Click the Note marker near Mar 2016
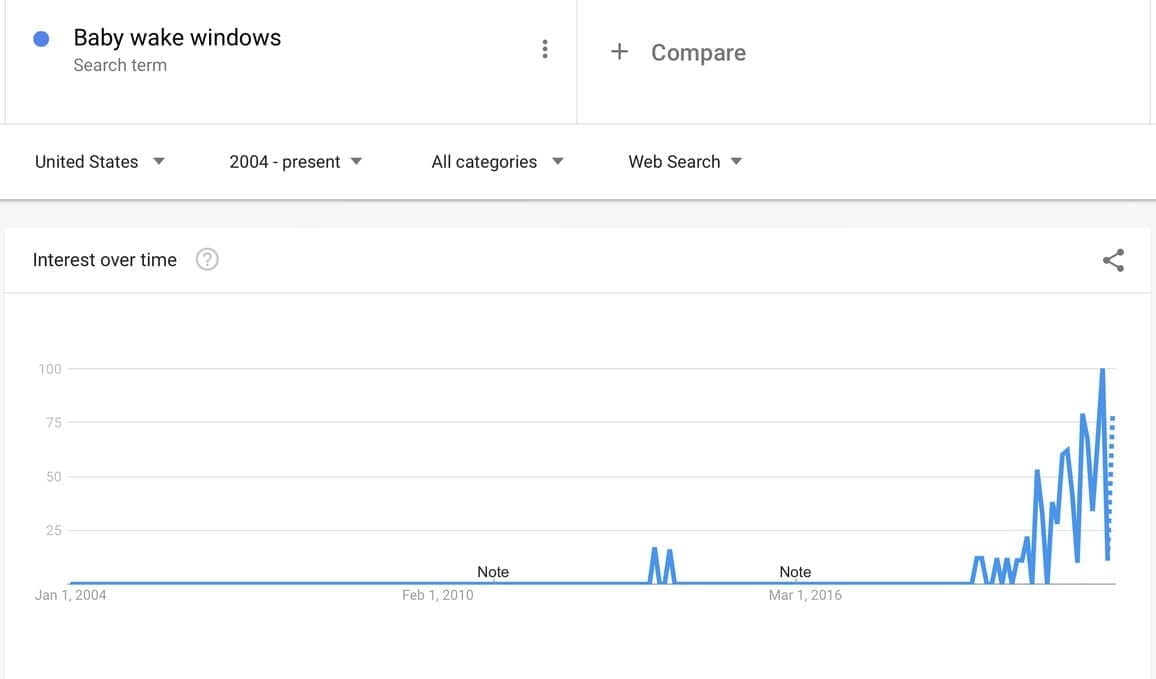This screenshot has height=679, width=1156. point(795,572)
